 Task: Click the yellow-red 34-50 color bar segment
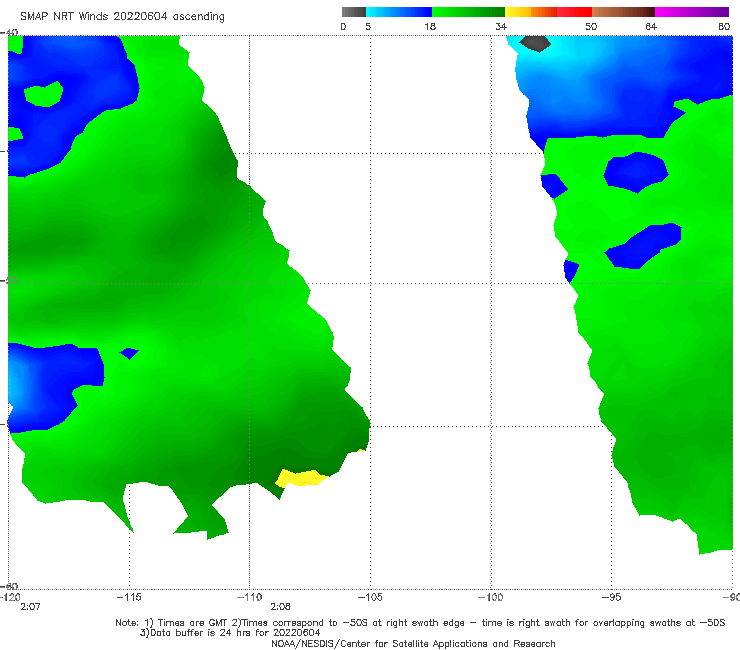[548, 12]
